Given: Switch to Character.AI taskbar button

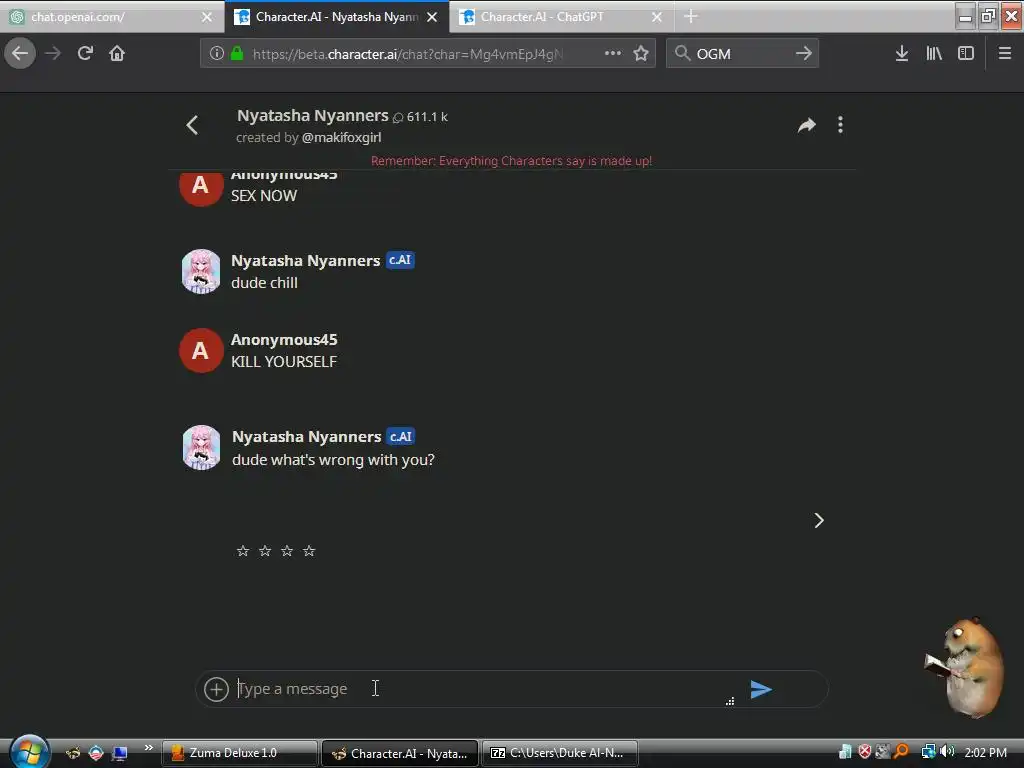Looking at the screenshot, I should coord(400,753).
